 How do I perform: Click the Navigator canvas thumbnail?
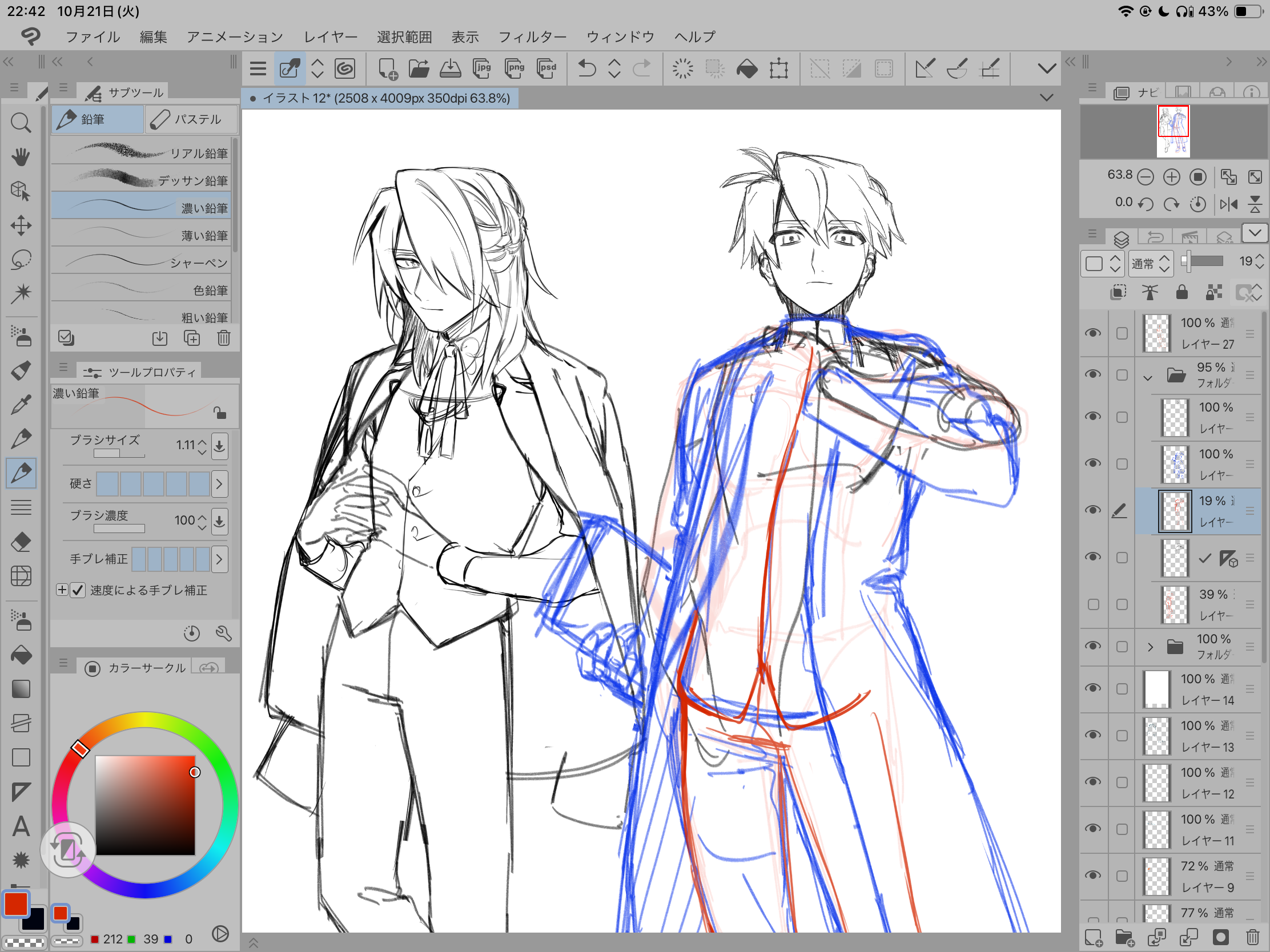[x=1172, y=131]
